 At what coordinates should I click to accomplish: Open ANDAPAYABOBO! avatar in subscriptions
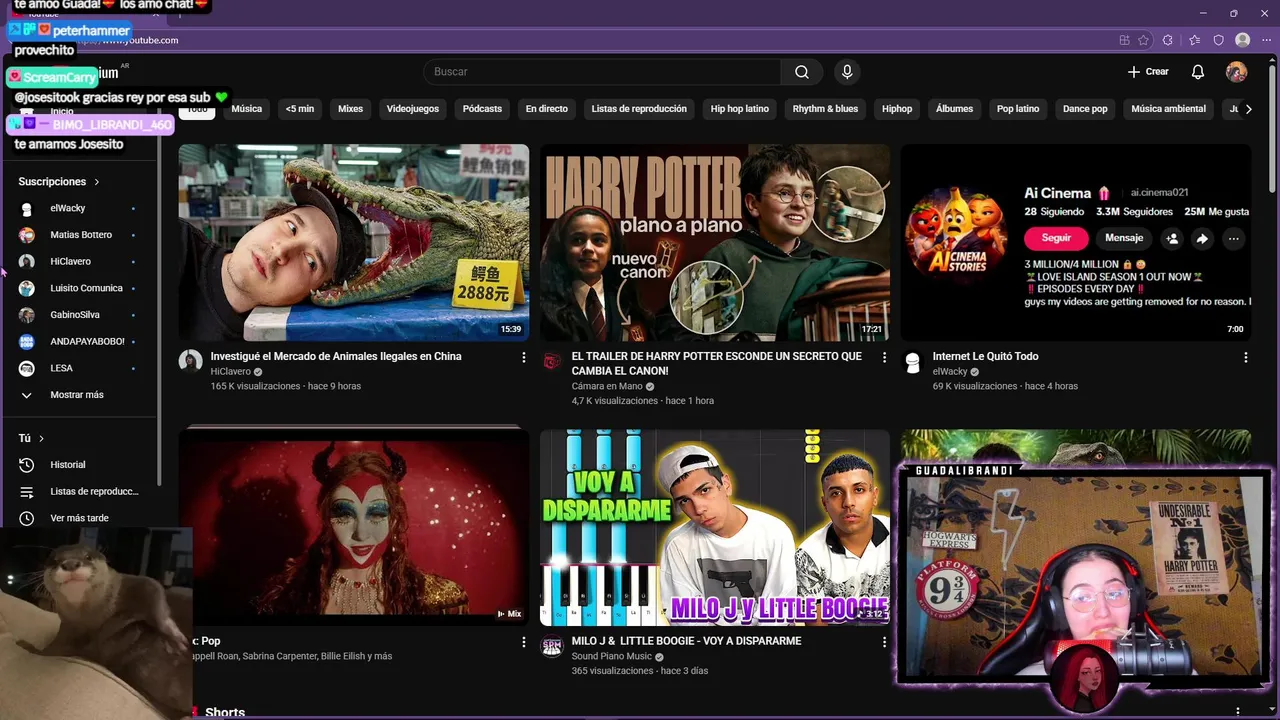click(27, 342)
